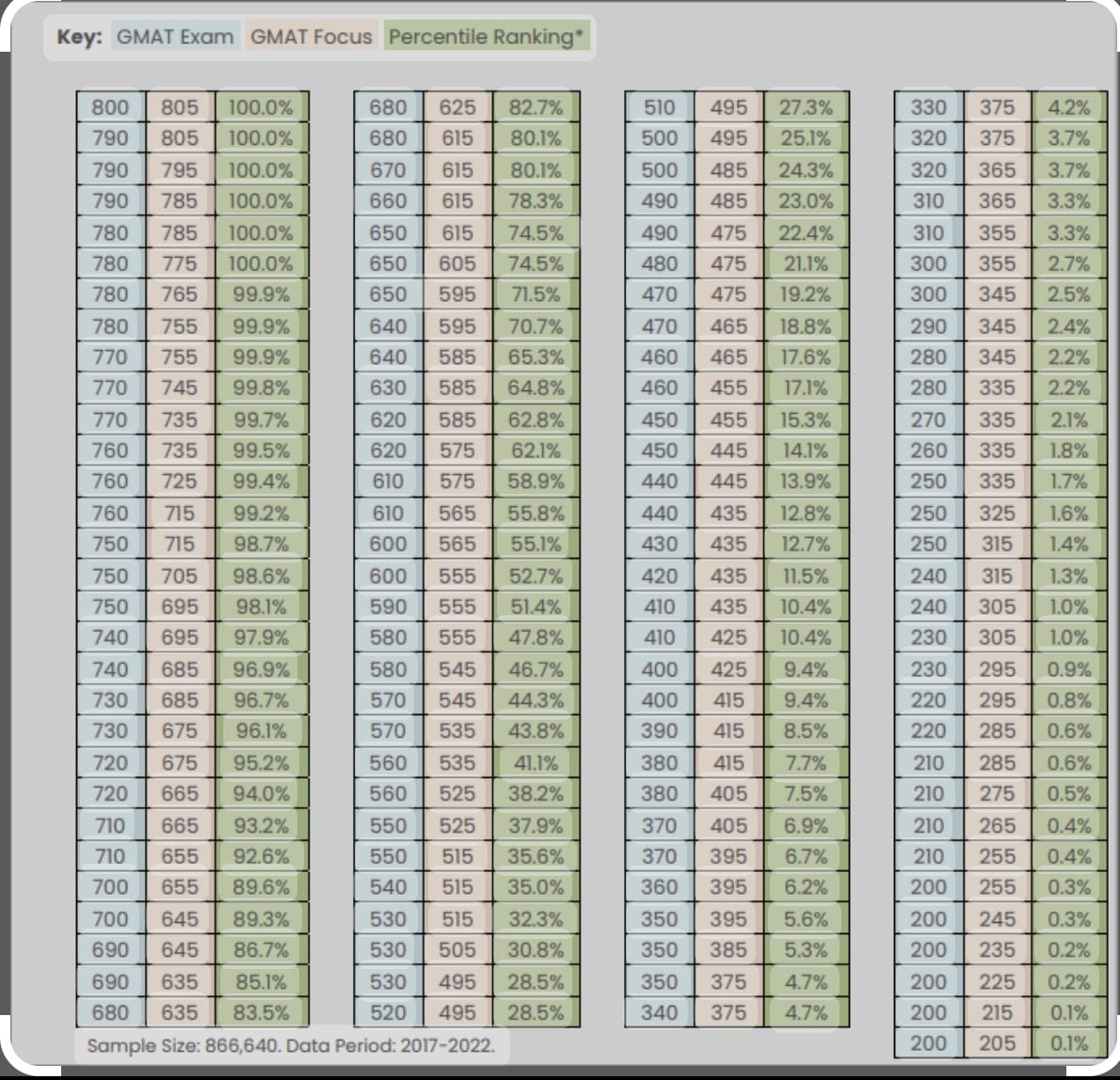
Task: Select the GMAT Exam score 510 cell
Action: click(x=659, y=107)
